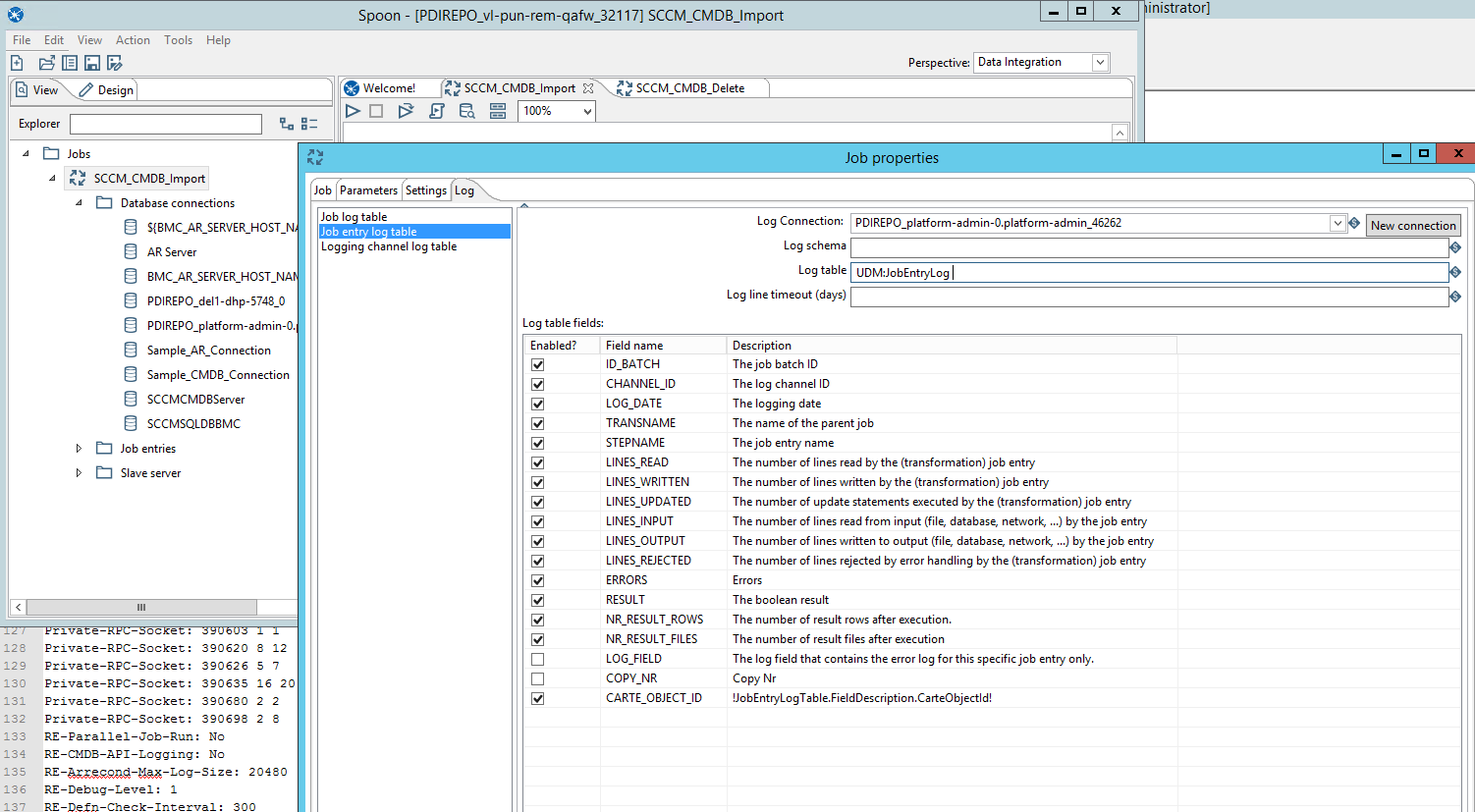Collapse all tree nodes in Explorer
The image size is (1475, 812).
(309, 124)
